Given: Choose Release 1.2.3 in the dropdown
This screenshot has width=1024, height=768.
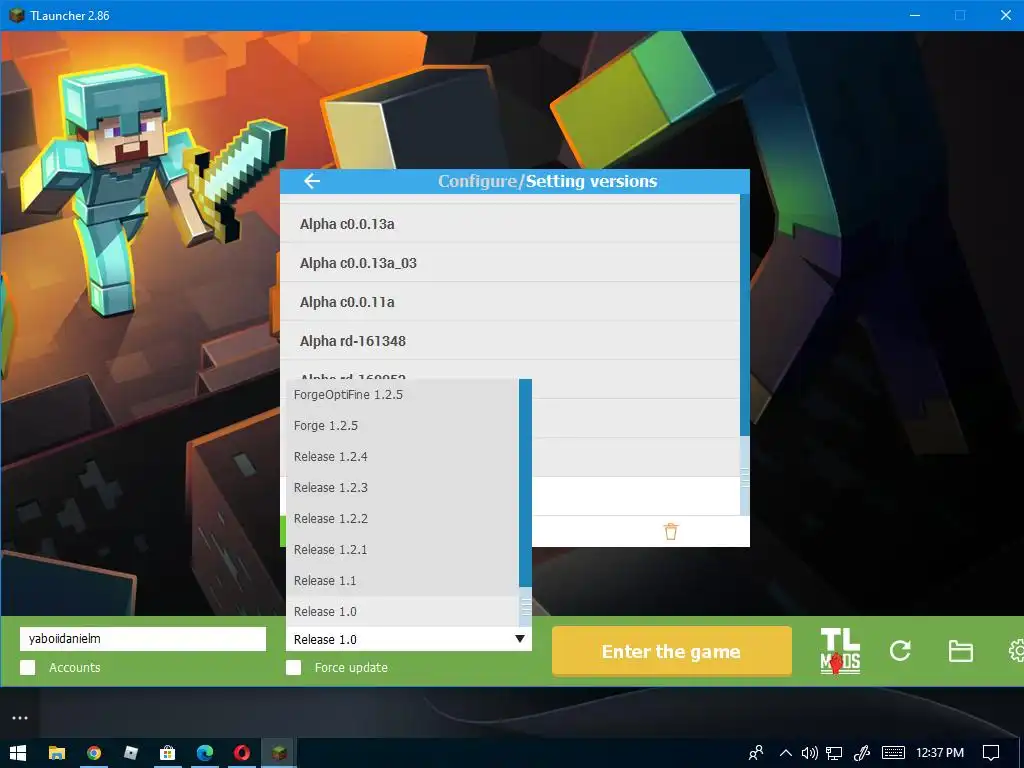Looking at the screenshot, I should click(402, 488).
